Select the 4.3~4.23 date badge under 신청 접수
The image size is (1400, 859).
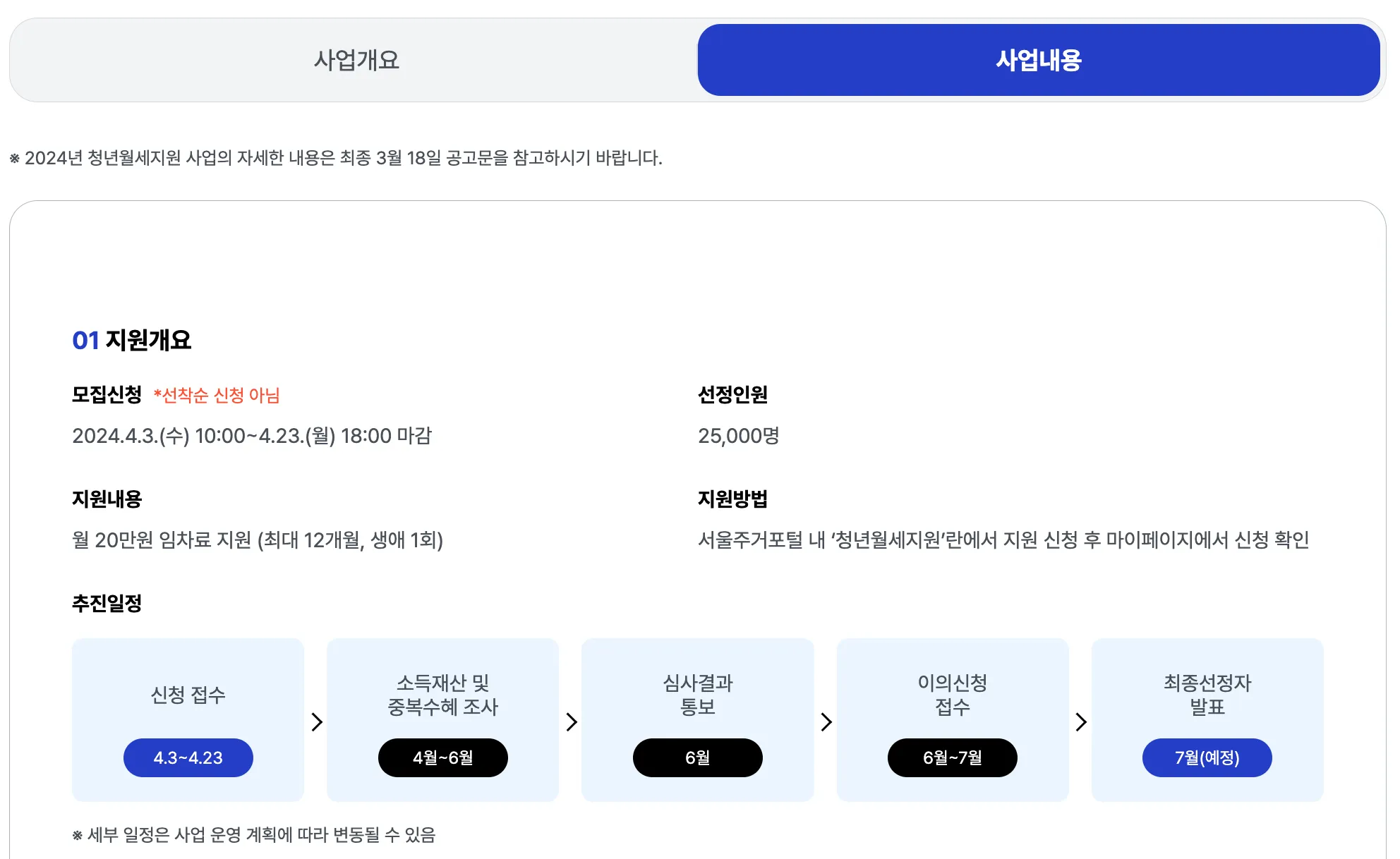188,757
